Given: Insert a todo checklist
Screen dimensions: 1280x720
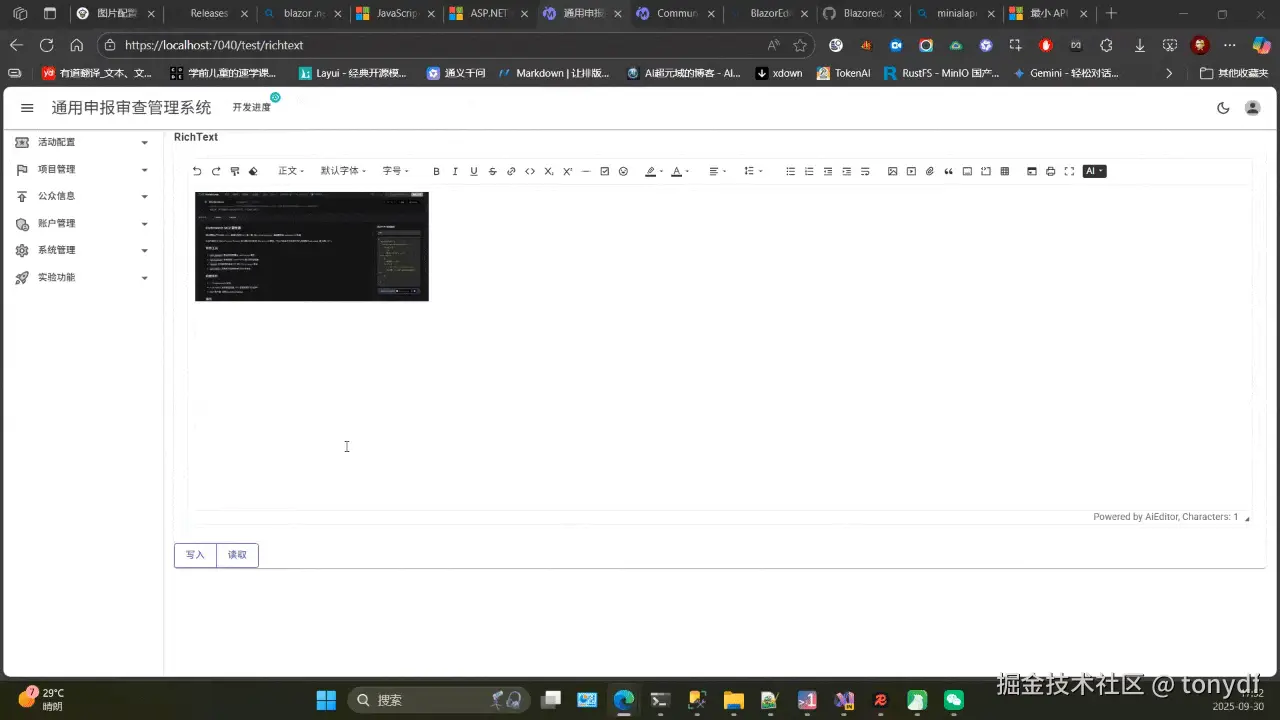Looking at the screenshot, I should coord(605,171).
